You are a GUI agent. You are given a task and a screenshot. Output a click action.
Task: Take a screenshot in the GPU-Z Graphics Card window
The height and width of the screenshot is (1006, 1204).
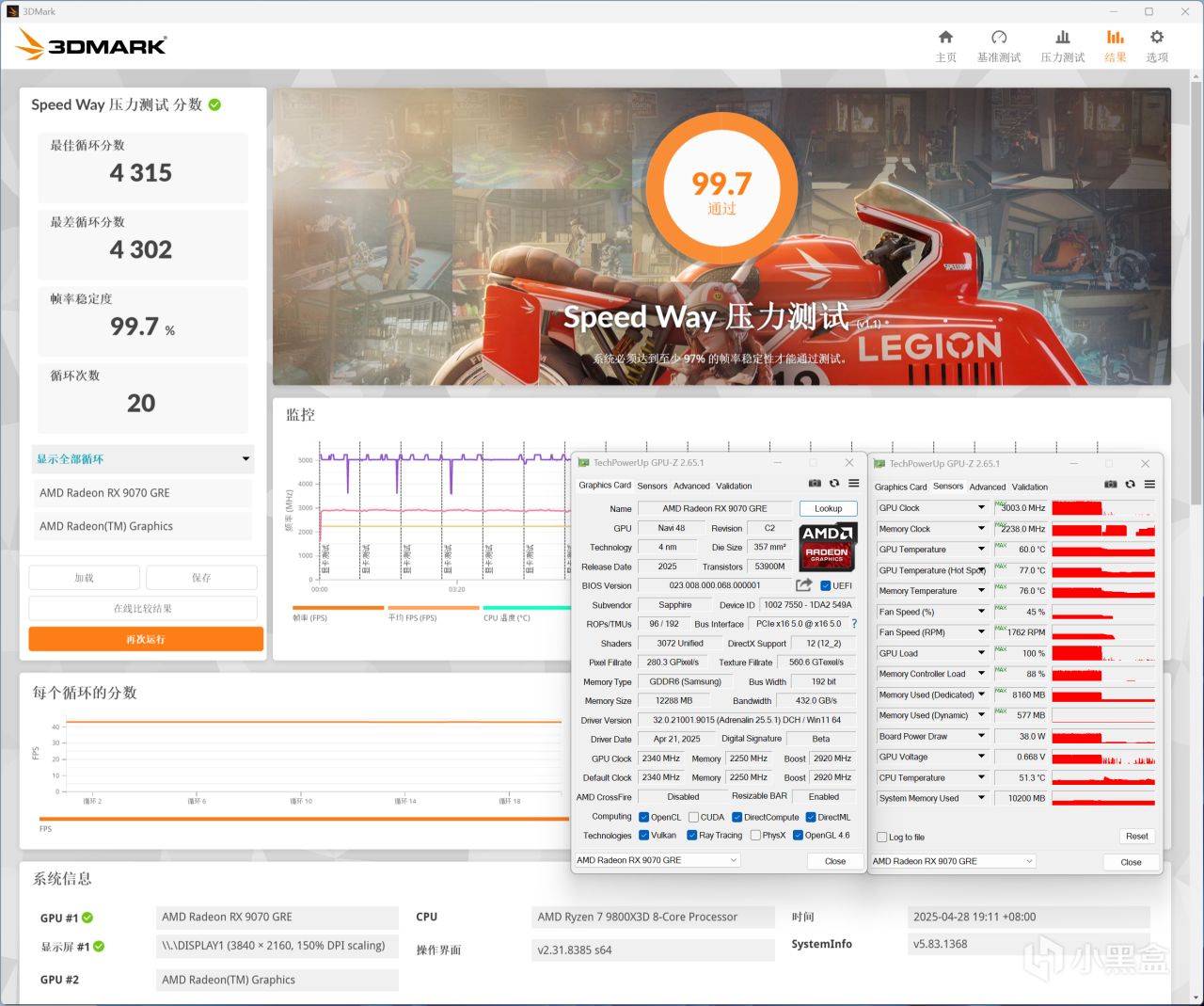click(x=815, y=484)
